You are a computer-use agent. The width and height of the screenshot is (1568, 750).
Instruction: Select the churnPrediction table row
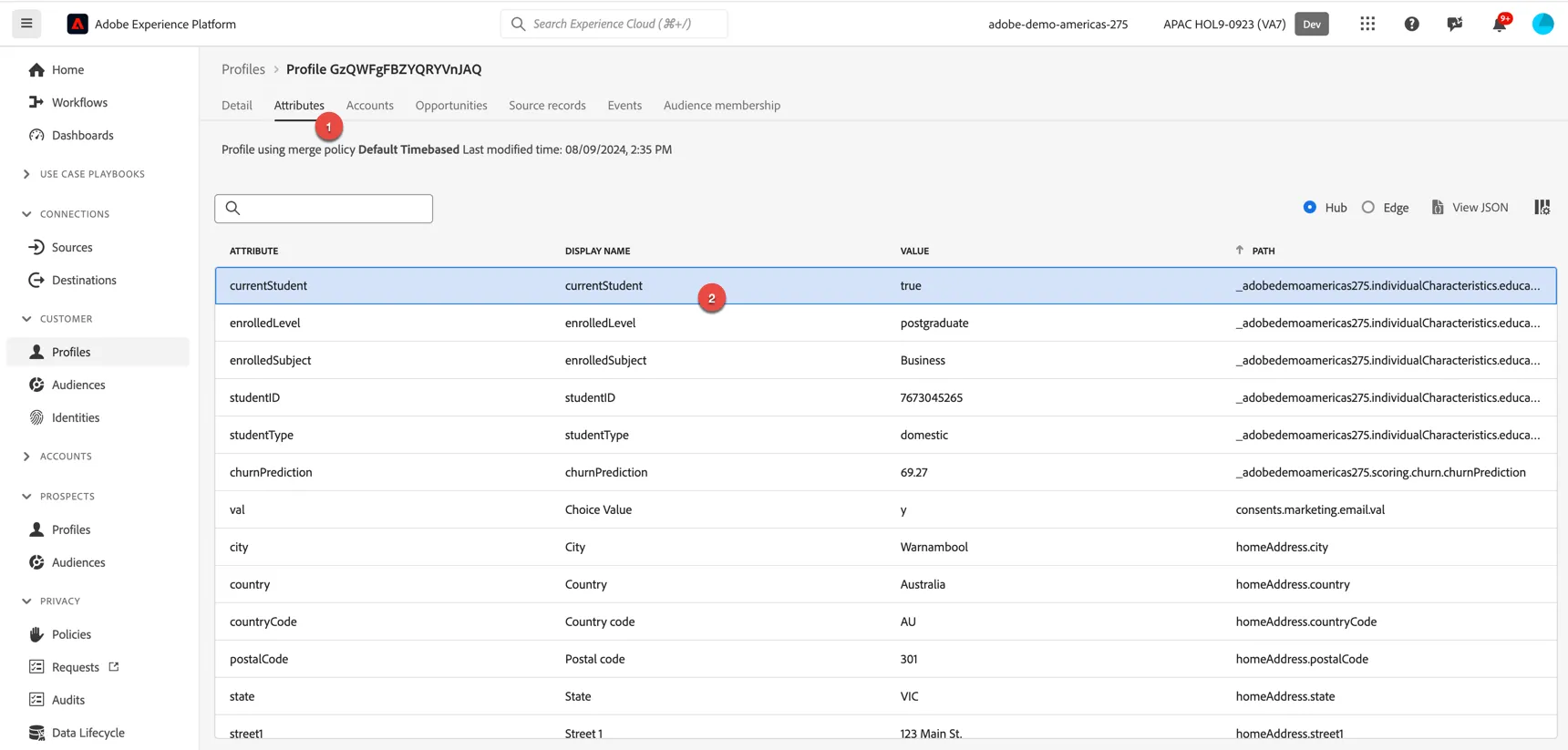click(885, 472)
